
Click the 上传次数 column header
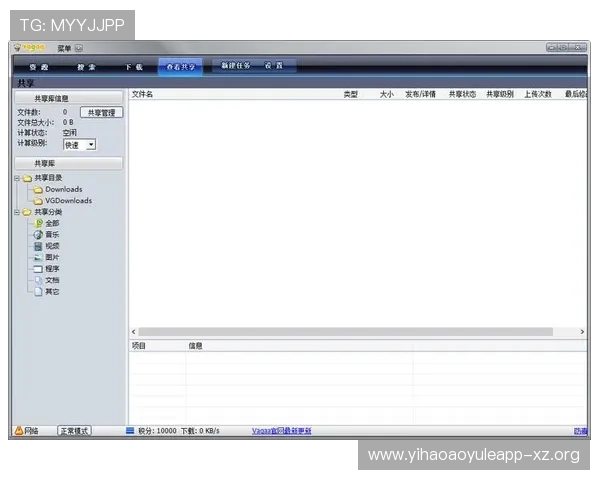point(538,94)
